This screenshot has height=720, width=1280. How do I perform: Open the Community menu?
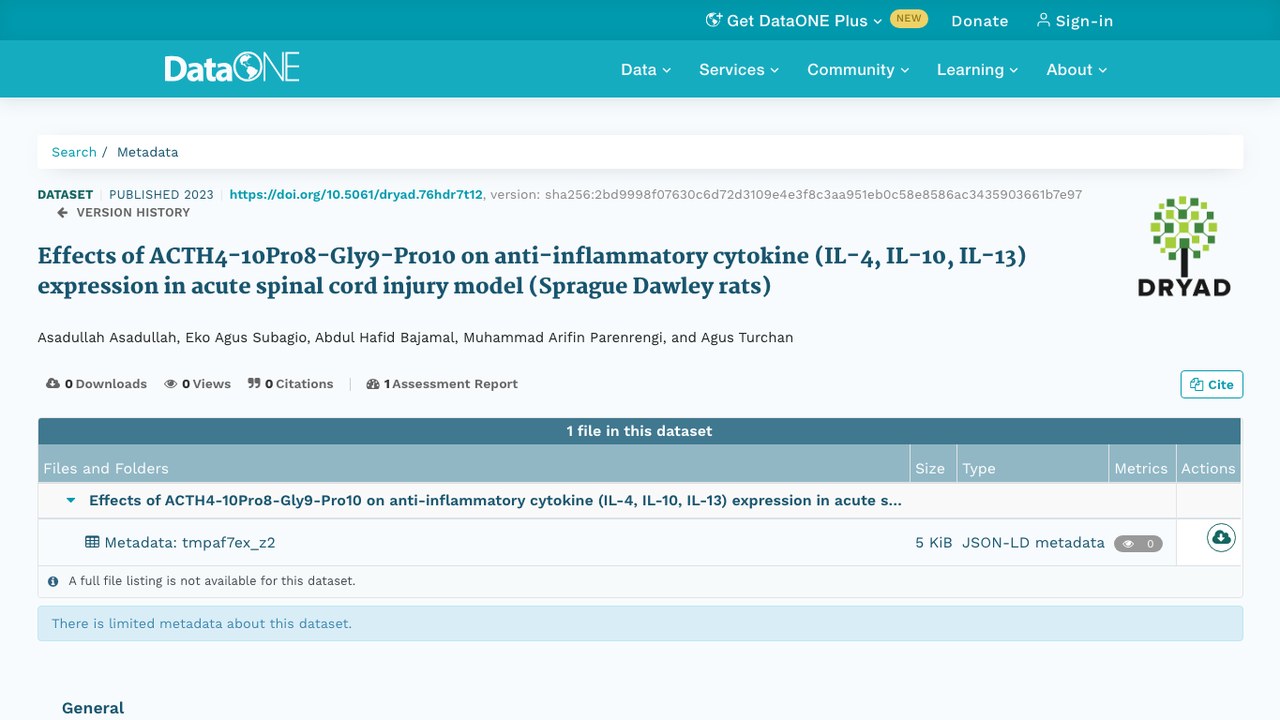[858, 69]
